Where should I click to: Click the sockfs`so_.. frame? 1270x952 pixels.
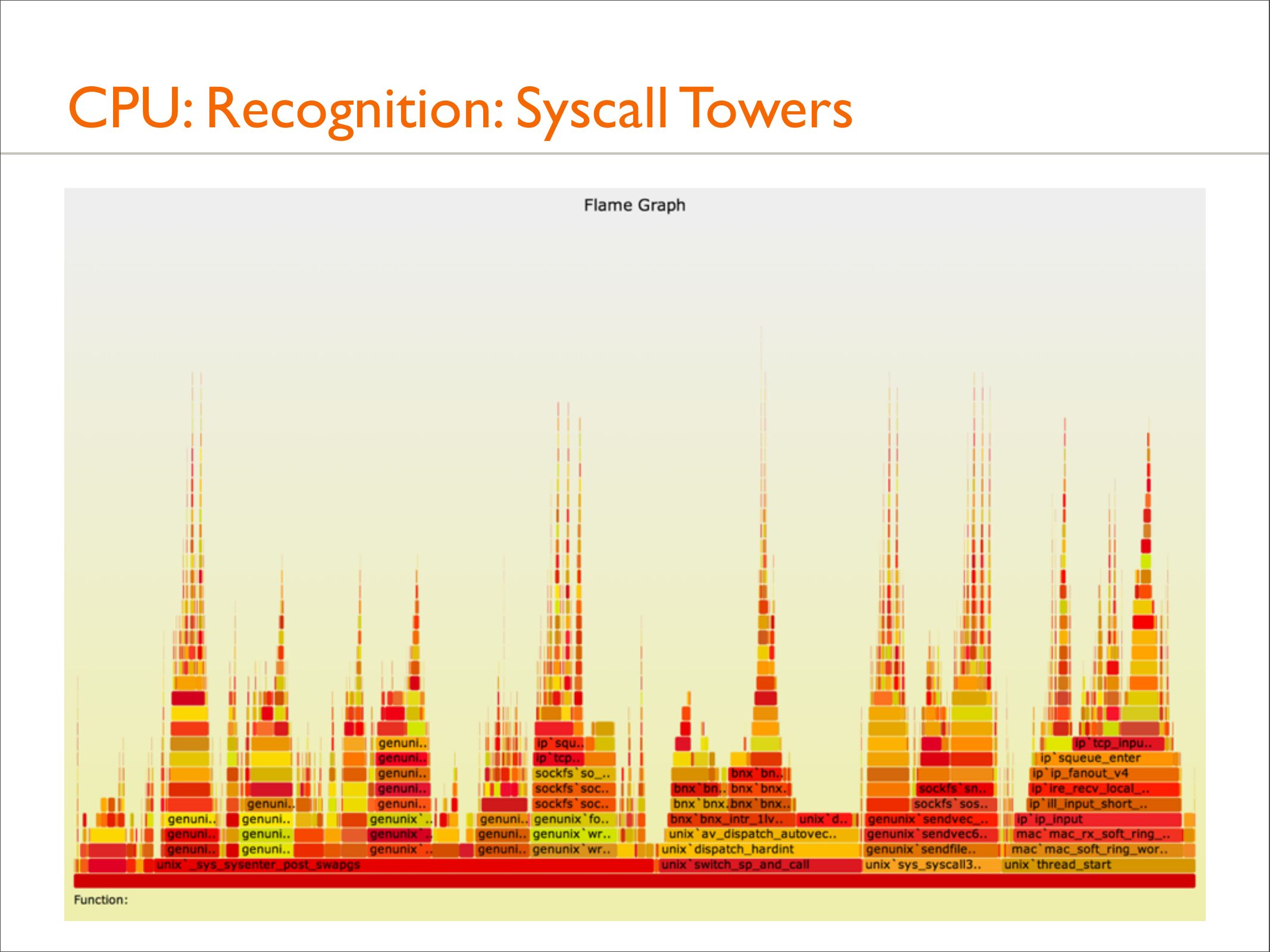click(x=574, y=773)
